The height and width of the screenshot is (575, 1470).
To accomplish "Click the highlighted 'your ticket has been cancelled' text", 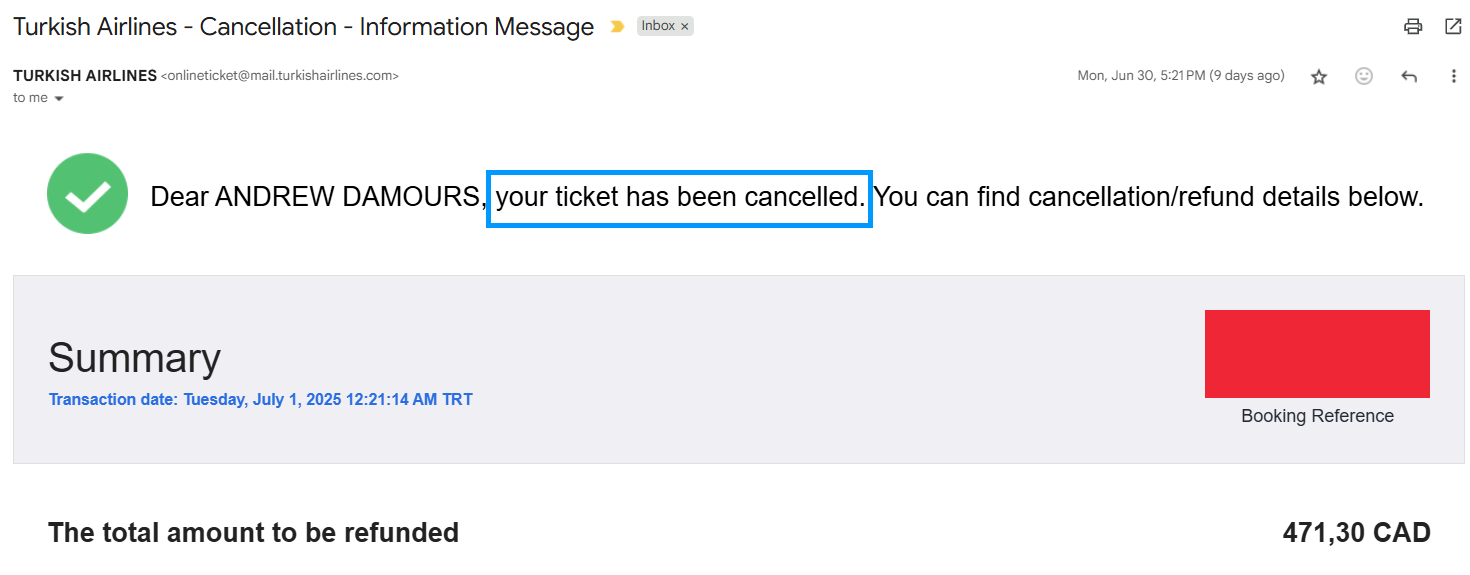I will (680, 198).
